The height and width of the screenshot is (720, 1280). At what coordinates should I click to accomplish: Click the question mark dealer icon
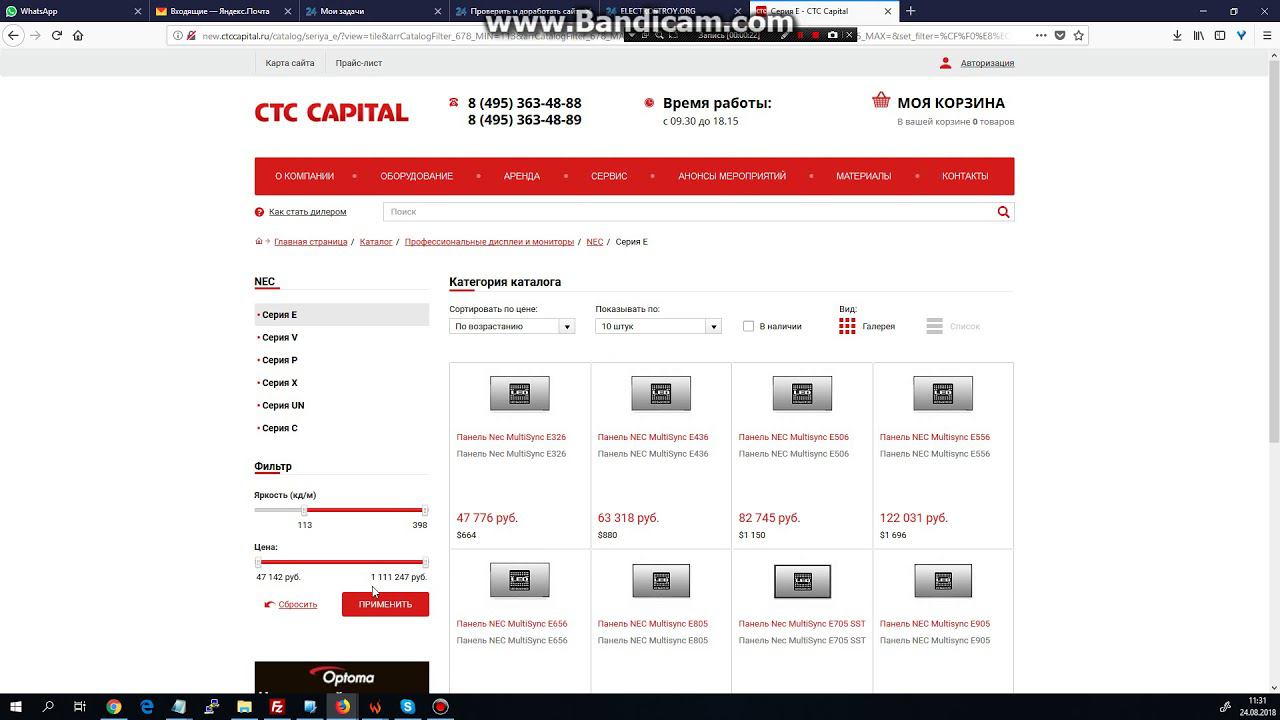pos(259,212)
